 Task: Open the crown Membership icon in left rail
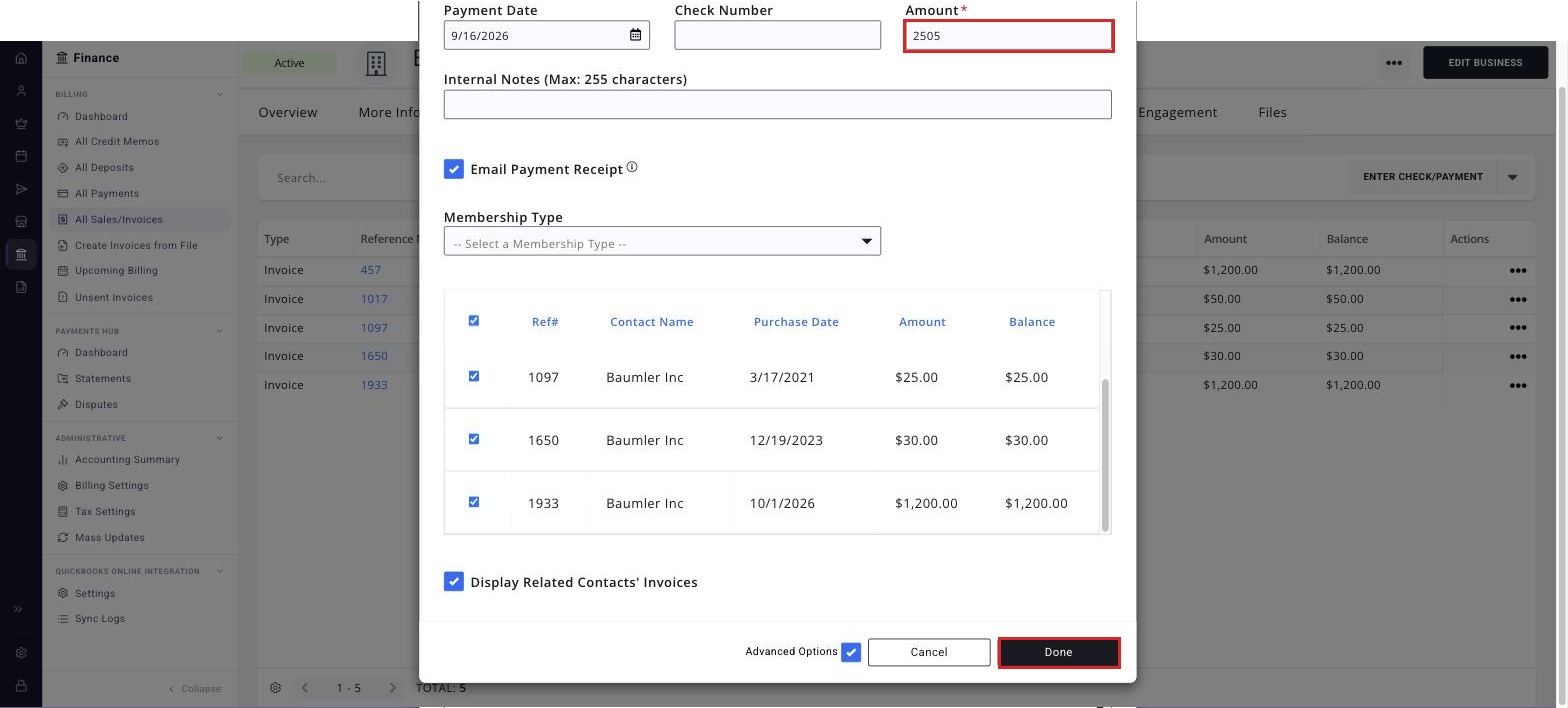21,124
